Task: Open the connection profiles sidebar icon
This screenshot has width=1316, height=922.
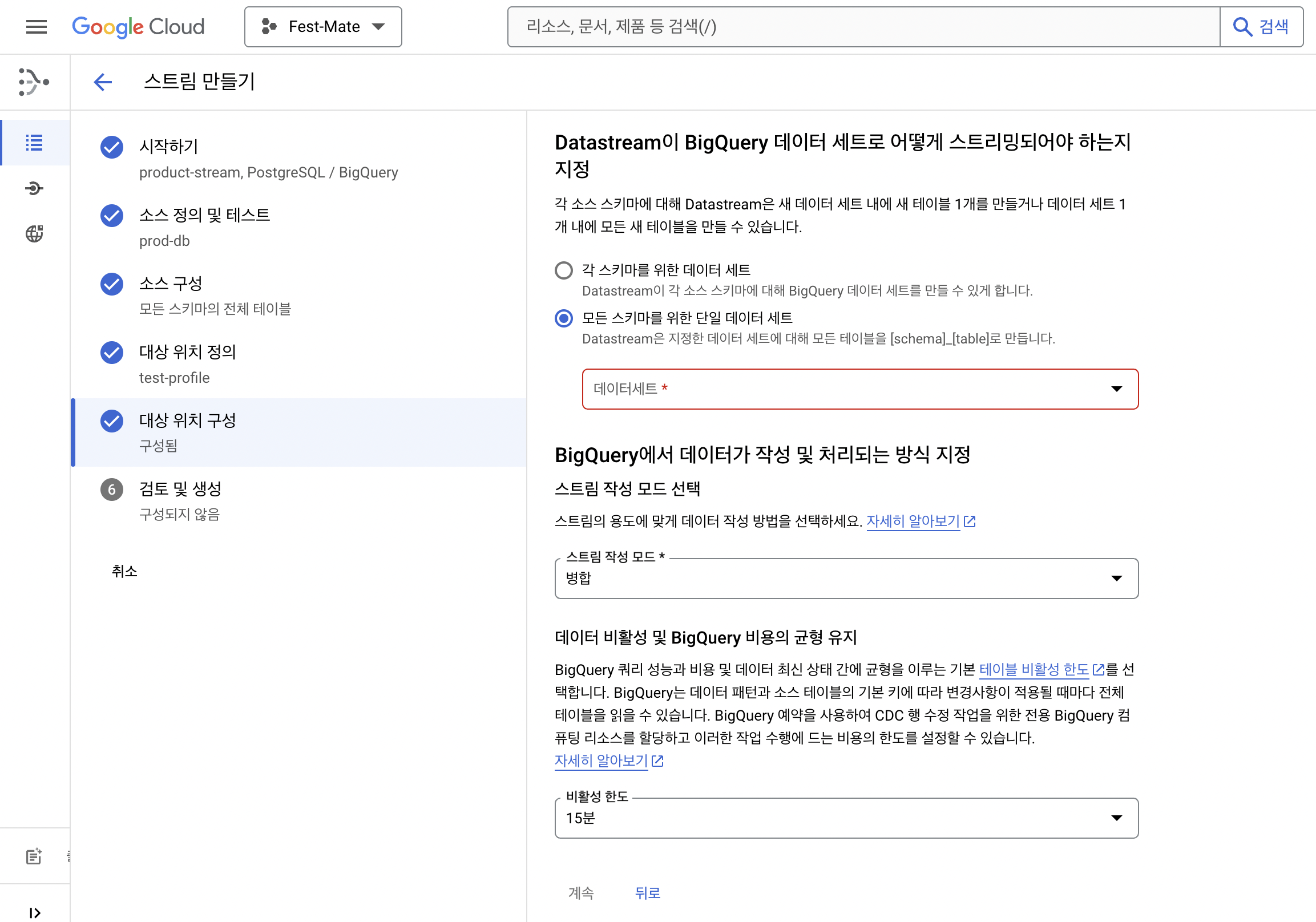Action: pyautogui.click(x=34, y=188)
